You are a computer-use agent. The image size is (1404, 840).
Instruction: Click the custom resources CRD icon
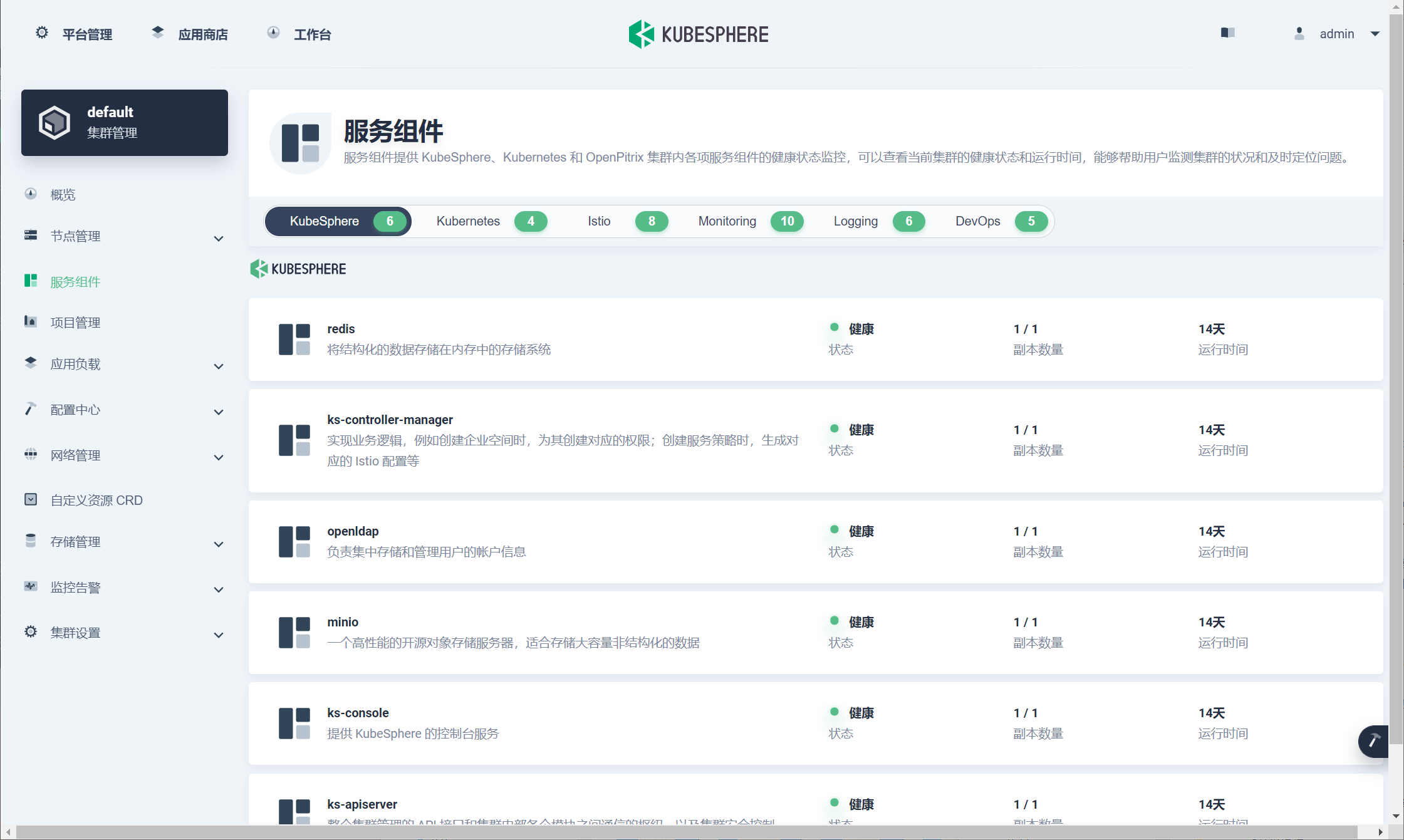coord(31,499)
